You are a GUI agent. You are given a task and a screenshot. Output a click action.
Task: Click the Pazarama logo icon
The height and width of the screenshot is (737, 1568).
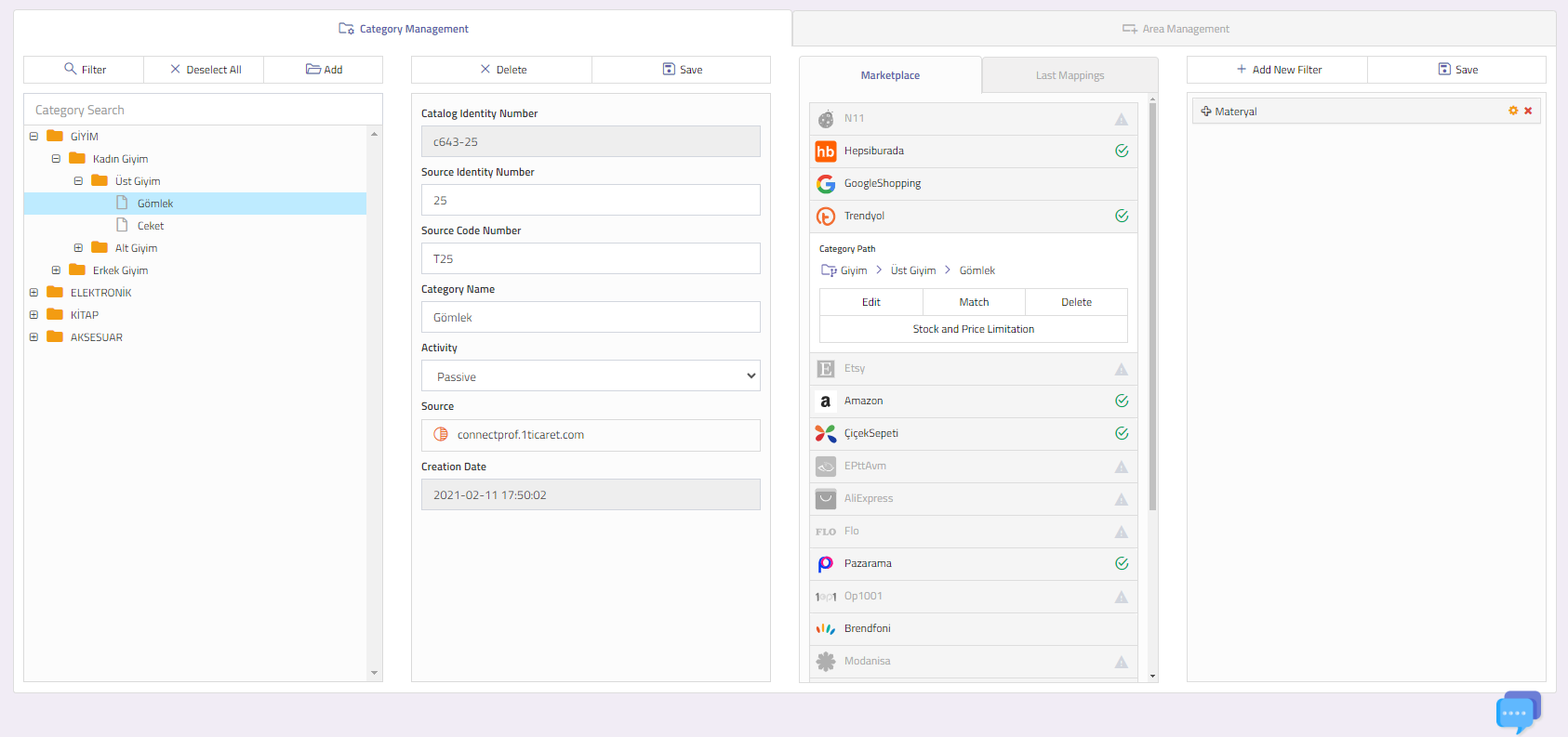pyautogui.click(x=825, y=564)
